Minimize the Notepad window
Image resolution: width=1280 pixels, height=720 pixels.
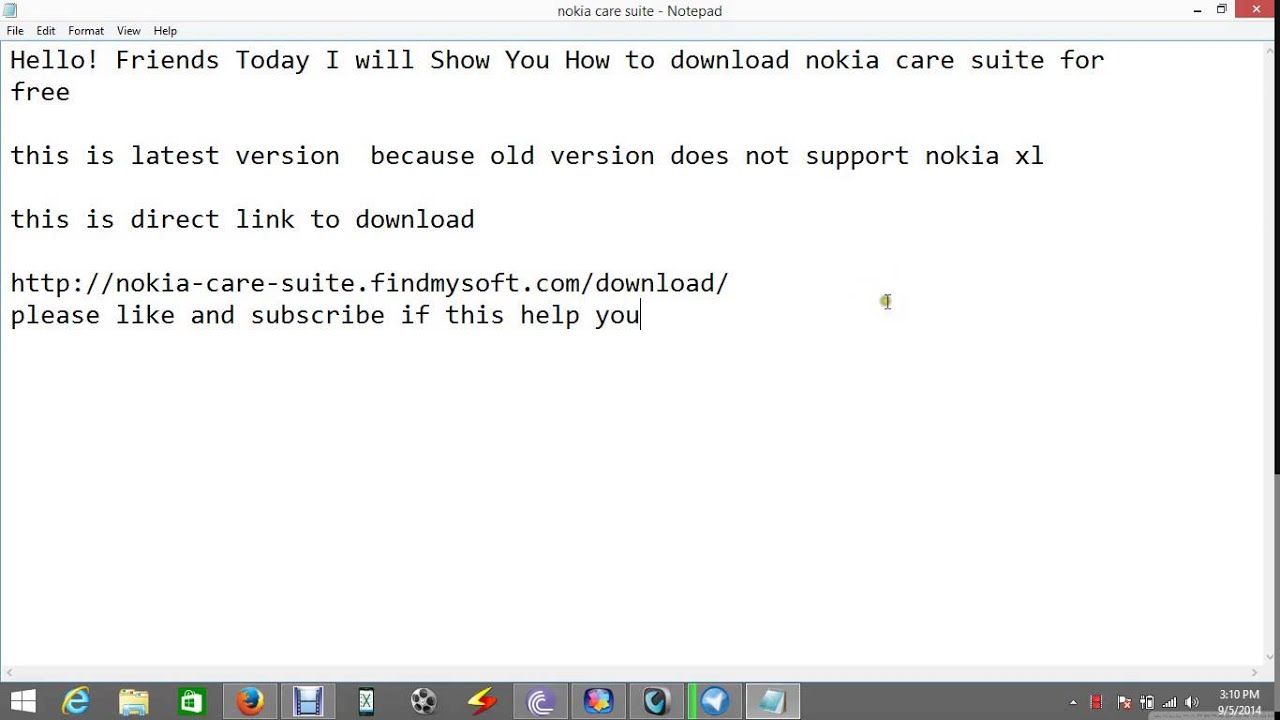pos(1197,10)
